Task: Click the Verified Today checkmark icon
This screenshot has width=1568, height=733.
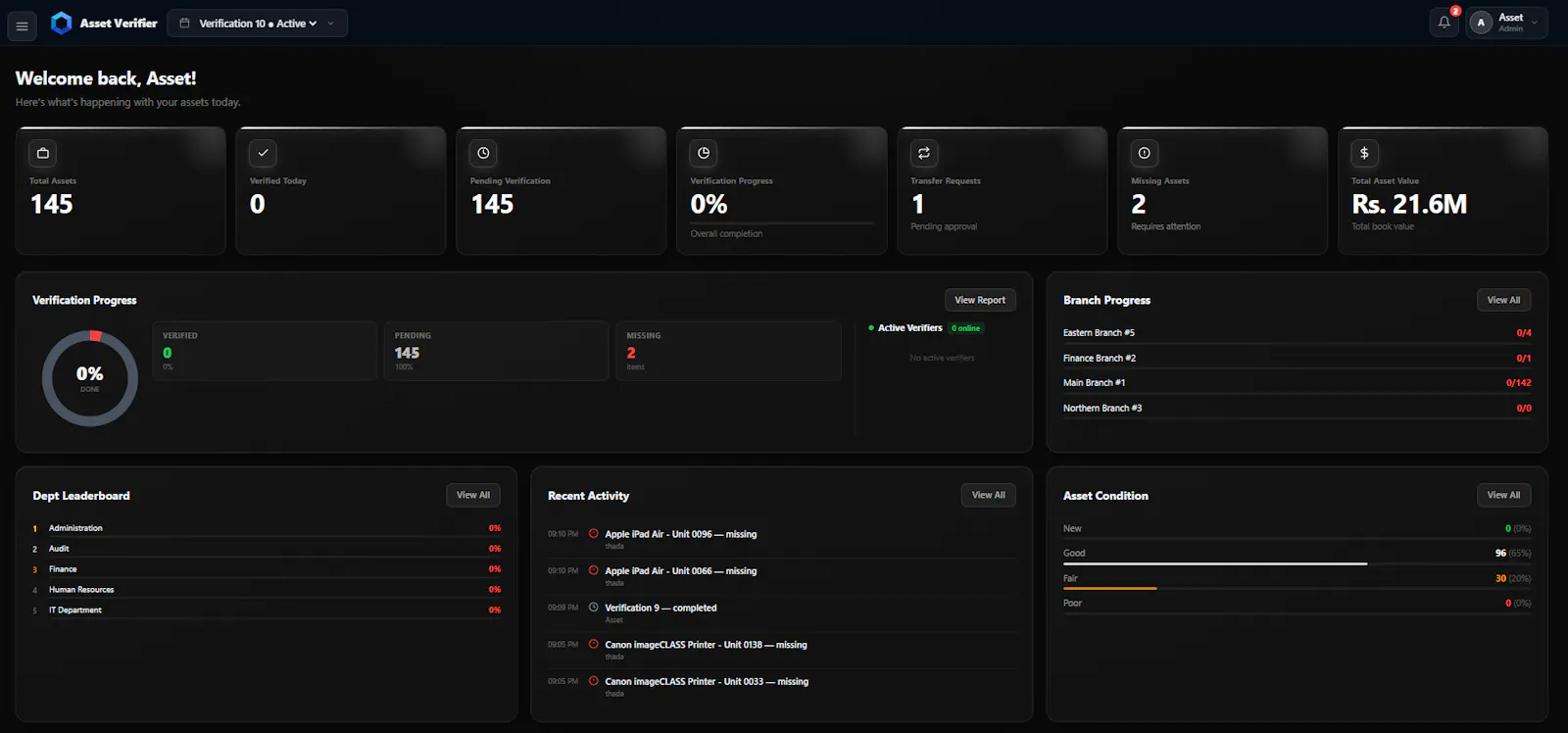Action: (x=263, y=153)
